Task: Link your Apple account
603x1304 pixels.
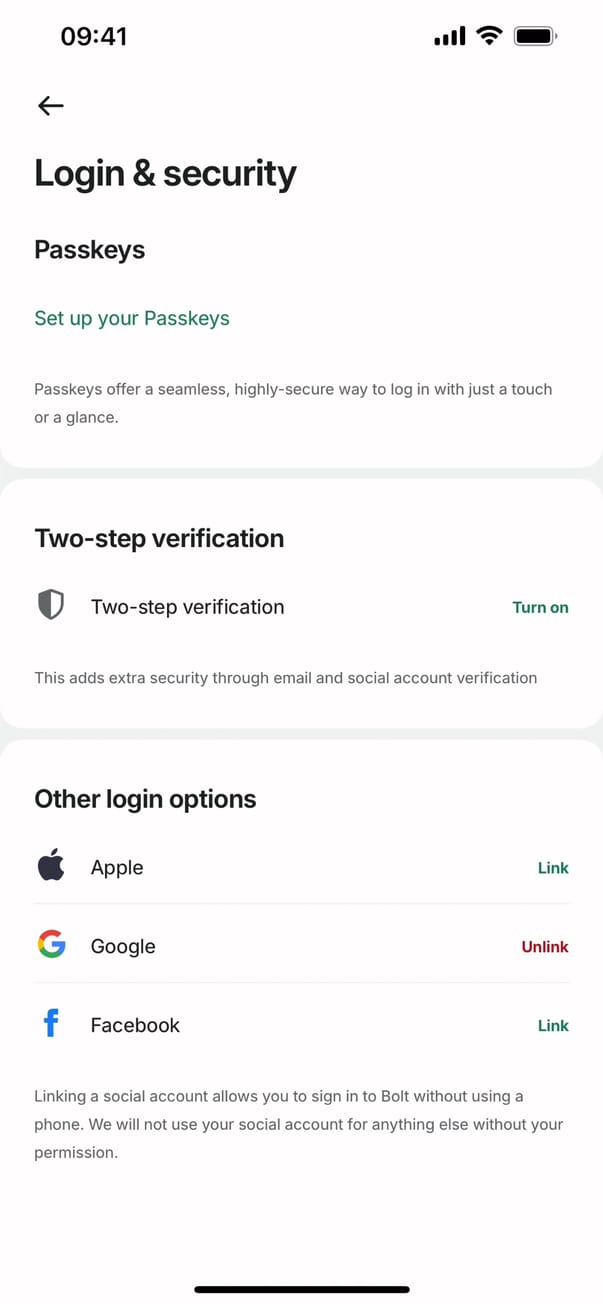Action: click(x=553, y=868)
